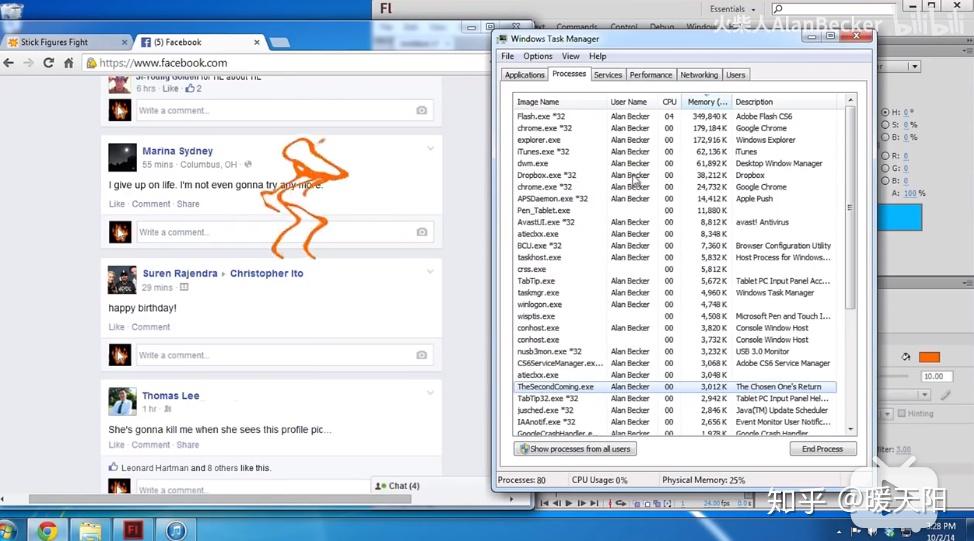This screenshot has width=974, height=541.
Task: Click thumbs-up icon beside Leonard Hartman
Action: [x=113, y=467]
